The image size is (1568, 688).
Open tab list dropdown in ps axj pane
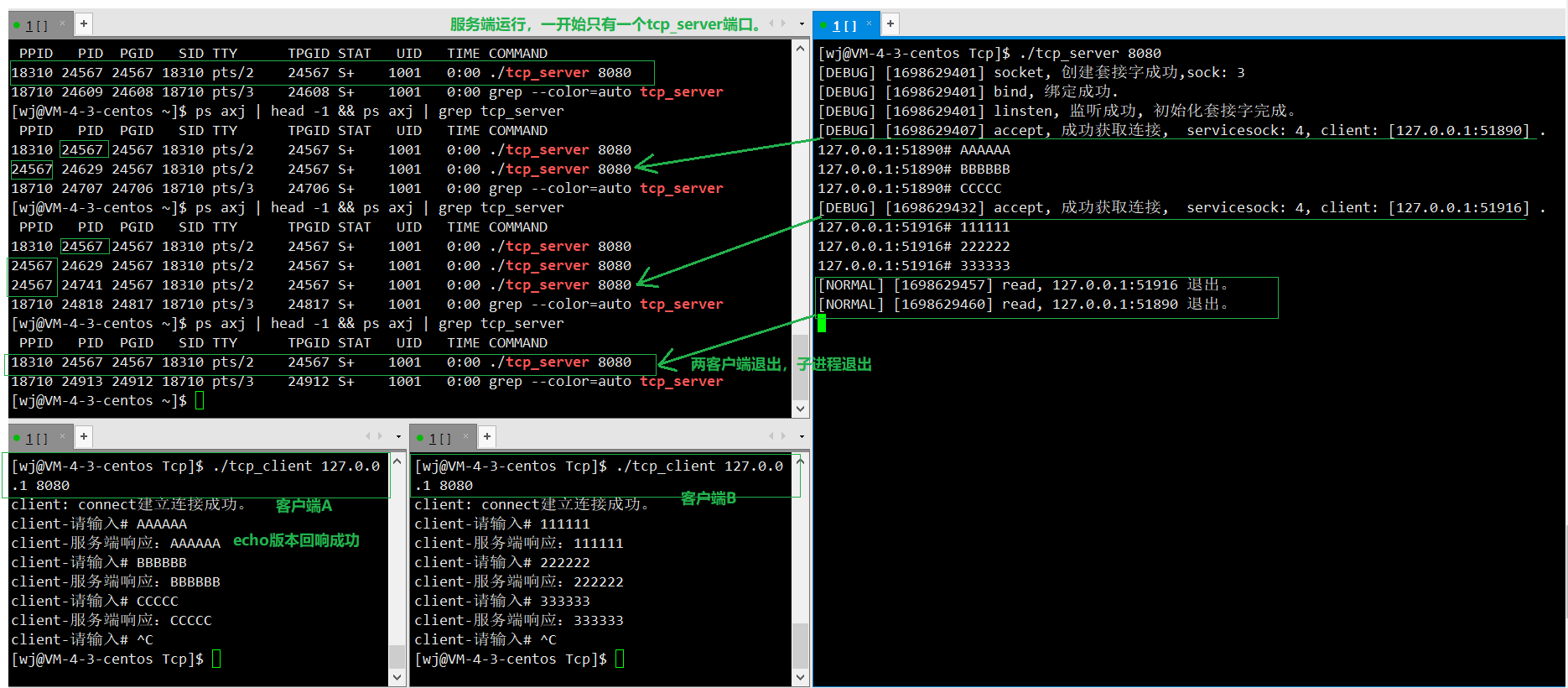click(x=802, y=24)
